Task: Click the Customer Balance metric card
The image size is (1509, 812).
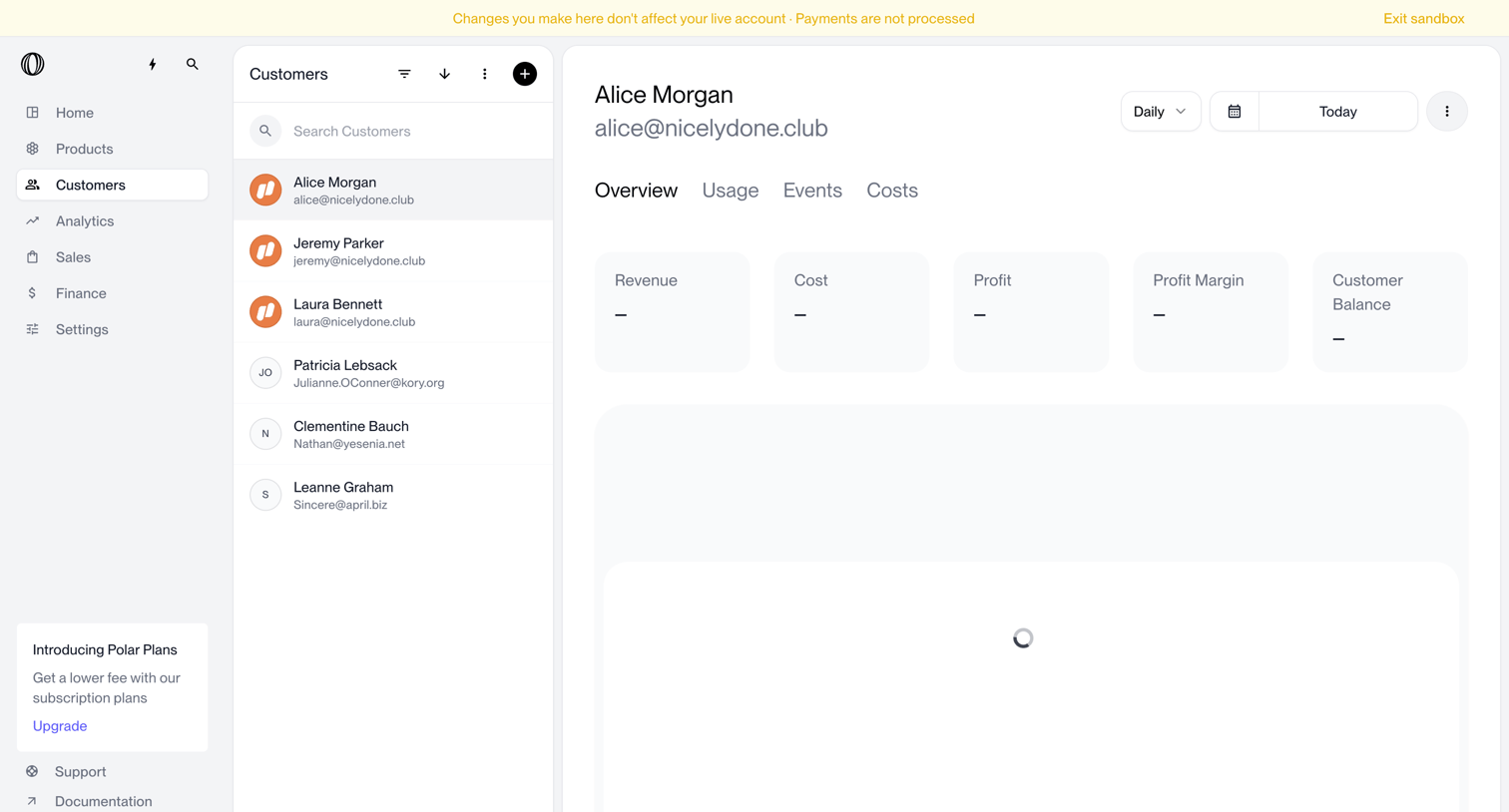Action: click(1390, 312)
